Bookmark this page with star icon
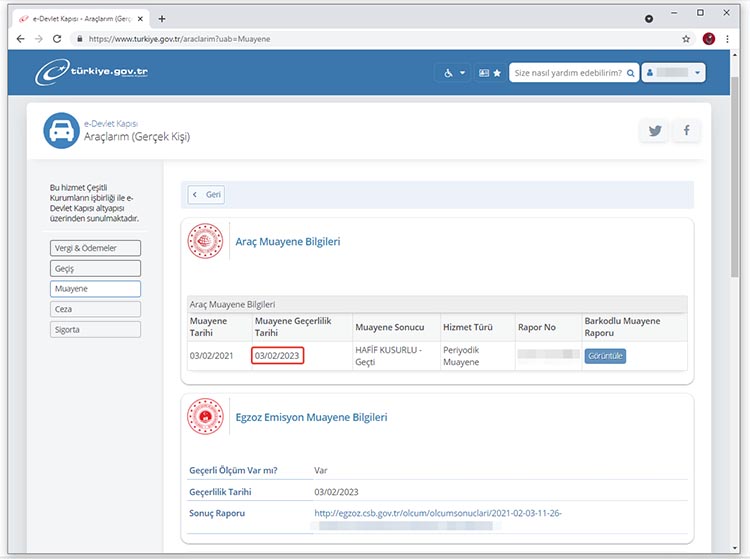750x559 pixels. 686,39
